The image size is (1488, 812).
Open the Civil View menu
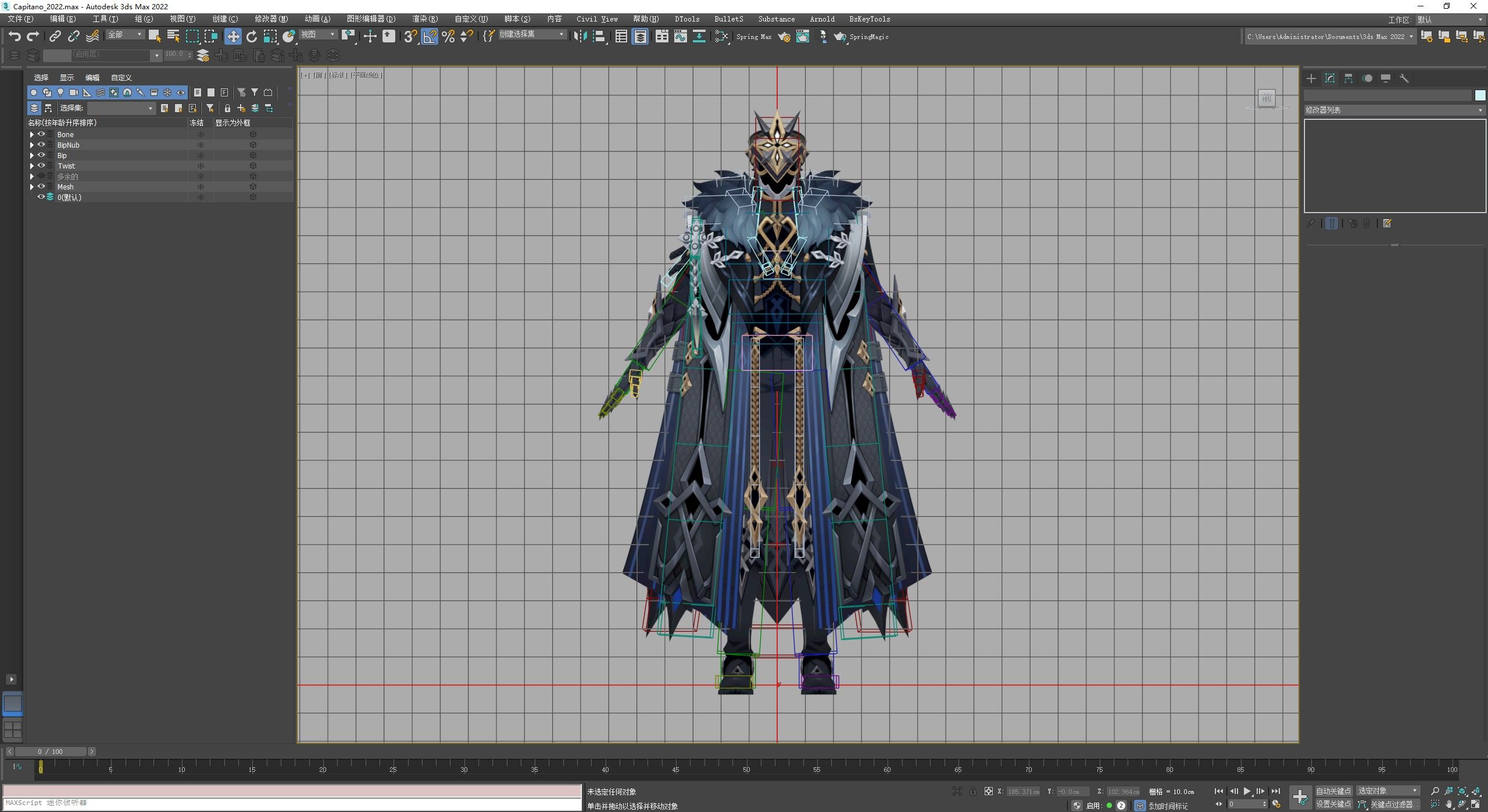[x=597, y=19]
